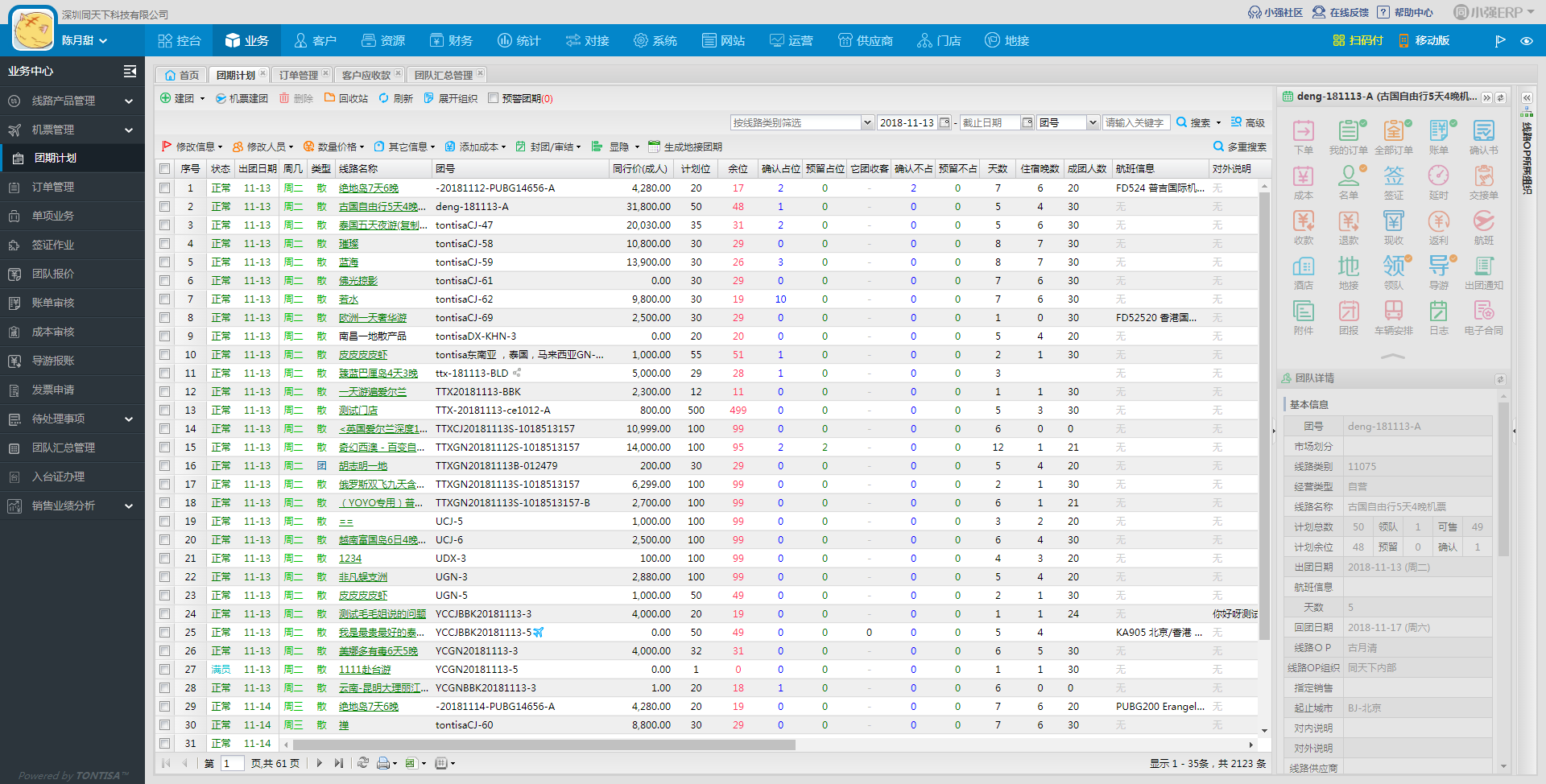Click the 多重搜索 button
The width and height of the screenshot is (1546, 784).
(1240, 146)
